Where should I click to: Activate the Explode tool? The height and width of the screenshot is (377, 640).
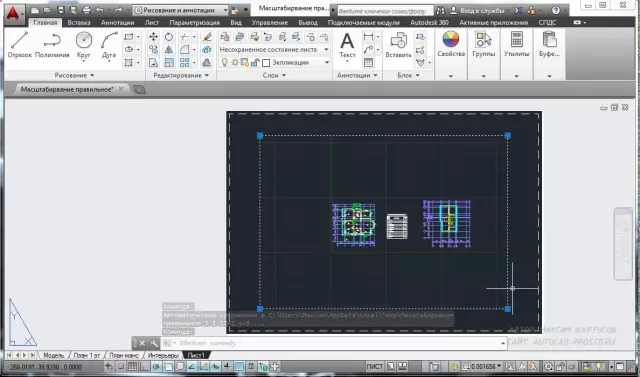pyautogui.click(x=207, y=50)
